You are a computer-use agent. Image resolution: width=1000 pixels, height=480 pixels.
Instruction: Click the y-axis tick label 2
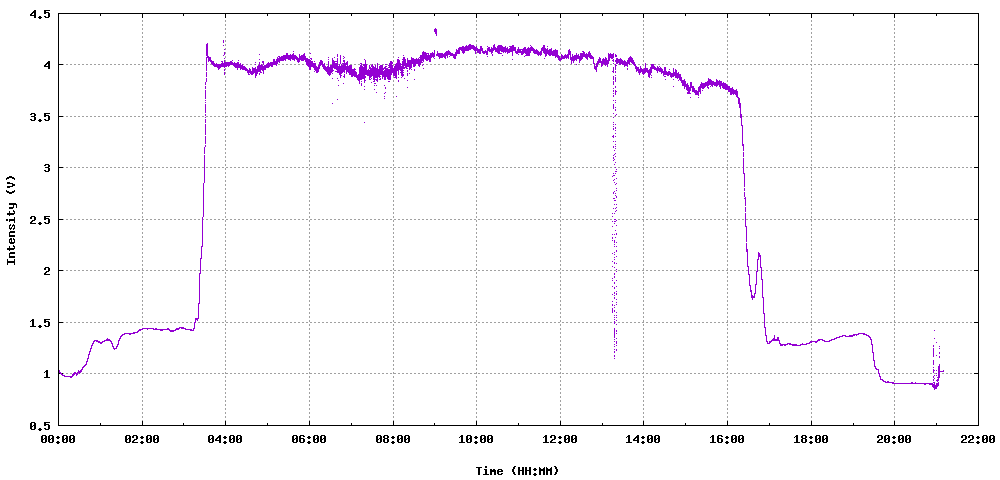pos(47,271)
